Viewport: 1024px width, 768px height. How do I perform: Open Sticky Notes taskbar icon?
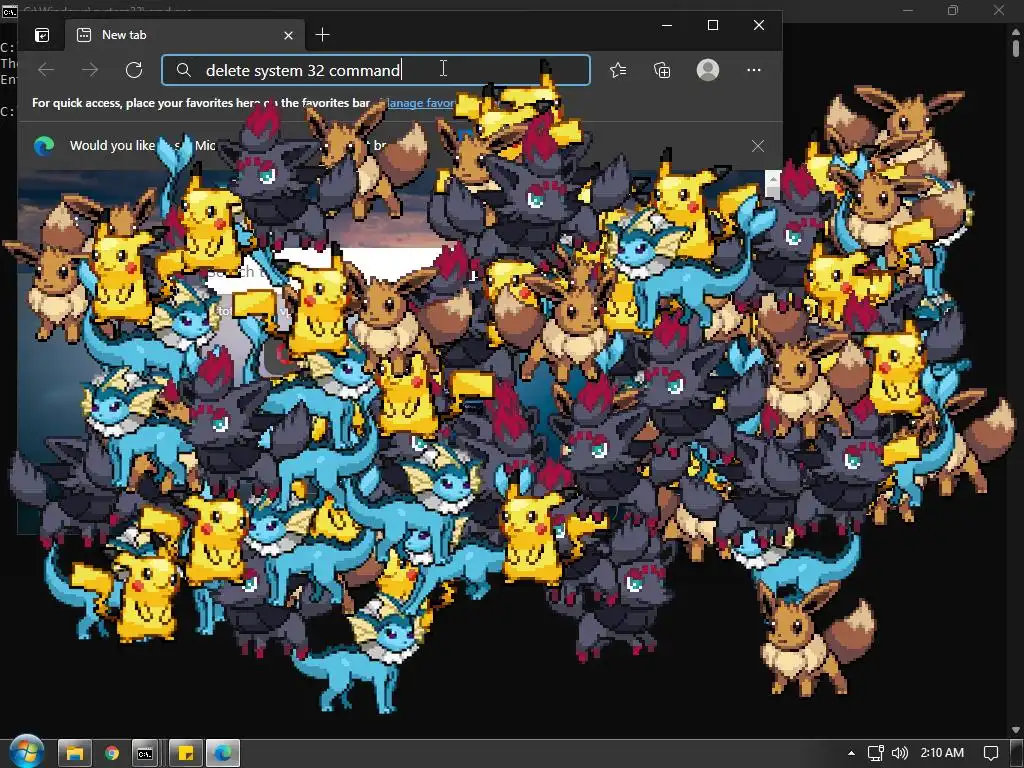tap(186, 753)
